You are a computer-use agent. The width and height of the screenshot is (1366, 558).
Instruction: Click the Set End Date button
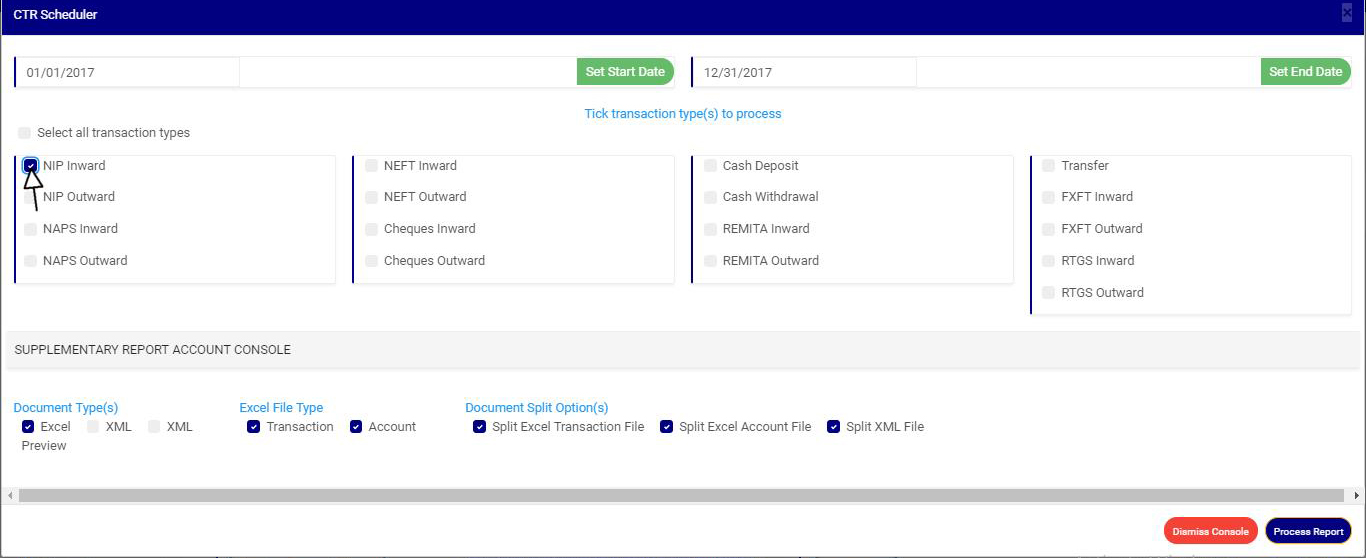tap(1305, 72)
